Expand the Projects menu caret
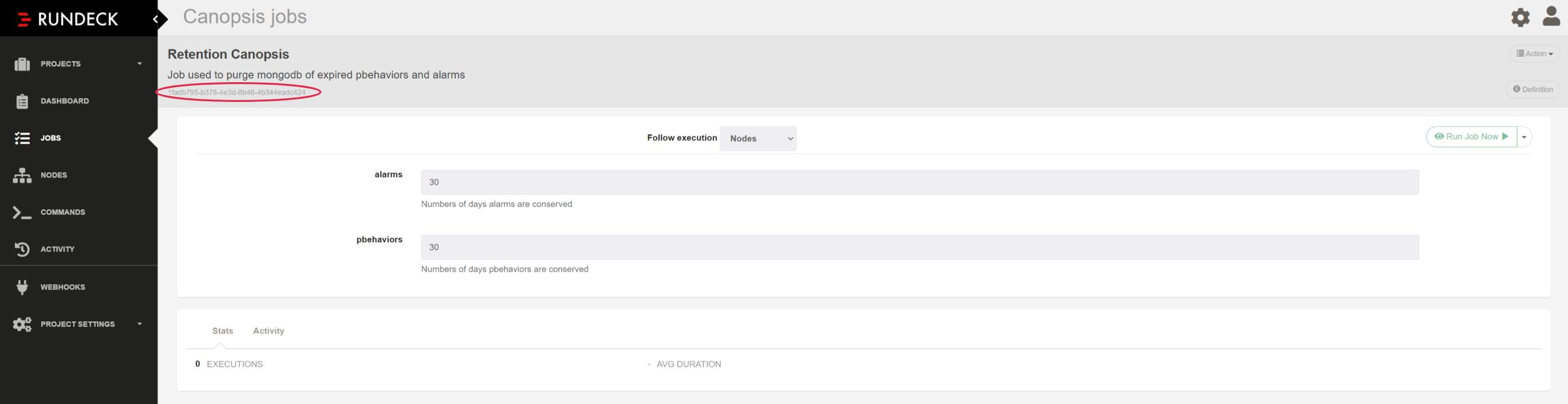 point(140,64)
